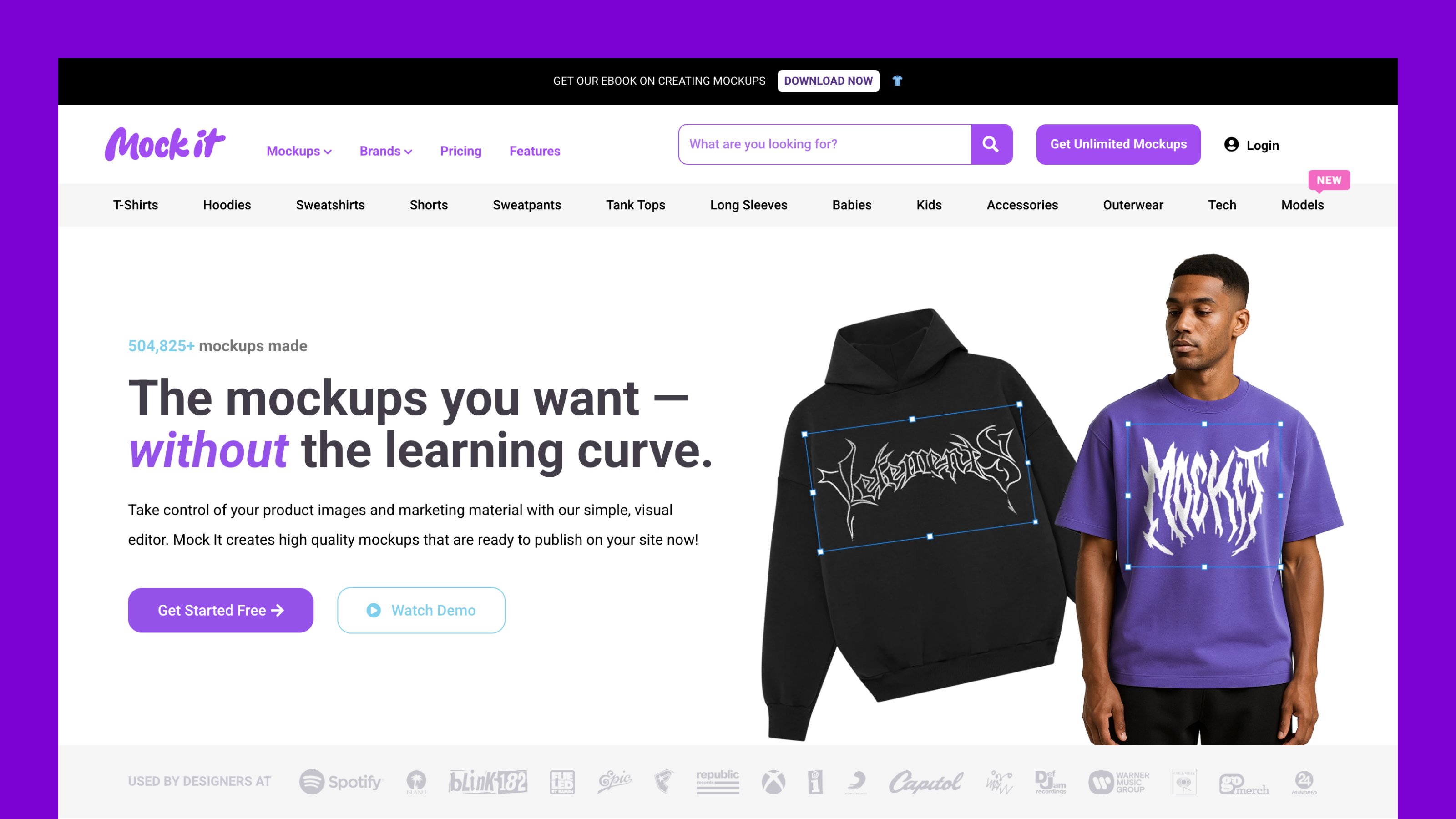The image size is (1456, 819).
Task: Click the Xbox logo in brands row
Action: (773, 782)
